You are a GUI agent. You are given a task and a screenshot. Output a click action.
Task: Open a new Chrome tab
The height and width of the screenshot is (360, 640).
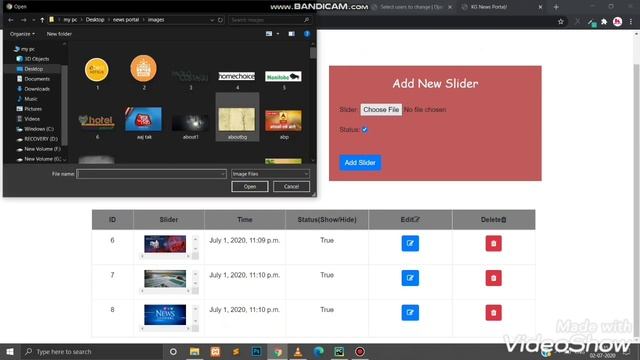coord(556,7)
